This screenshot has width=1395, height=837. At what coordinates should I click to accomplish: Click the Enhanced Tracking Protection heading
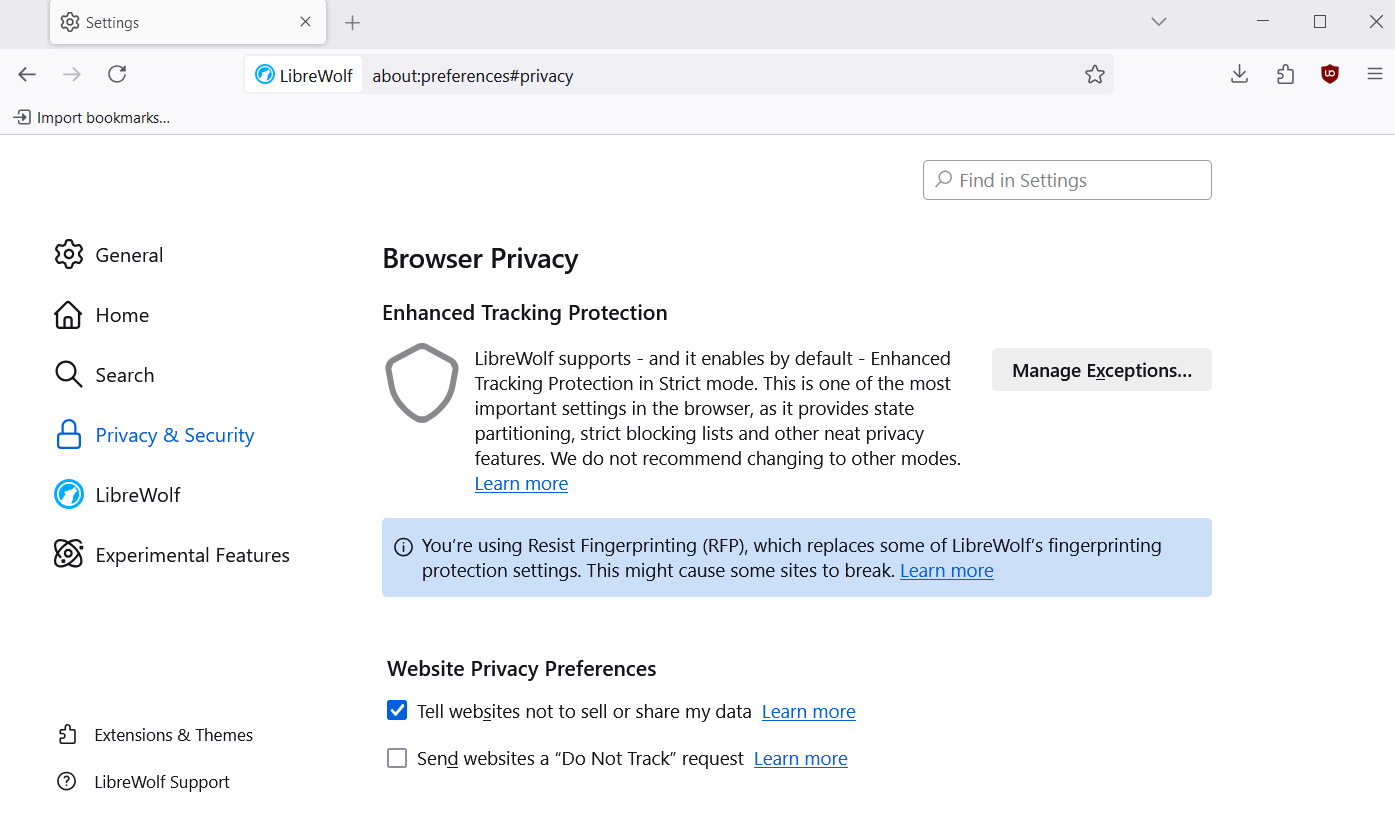525,313
